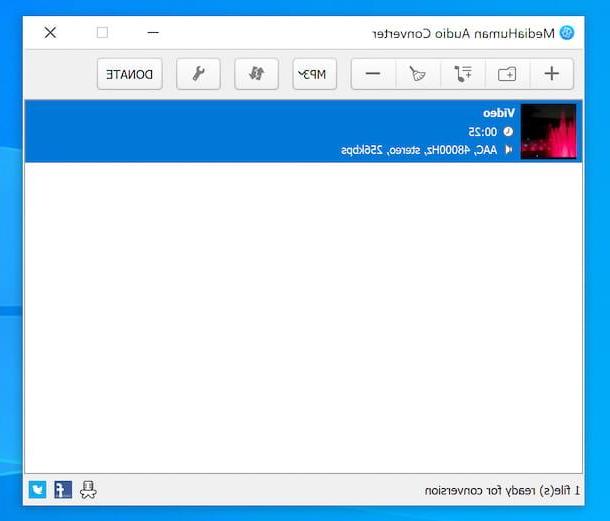Select the Video file thumbnail

tap(549, 131)
